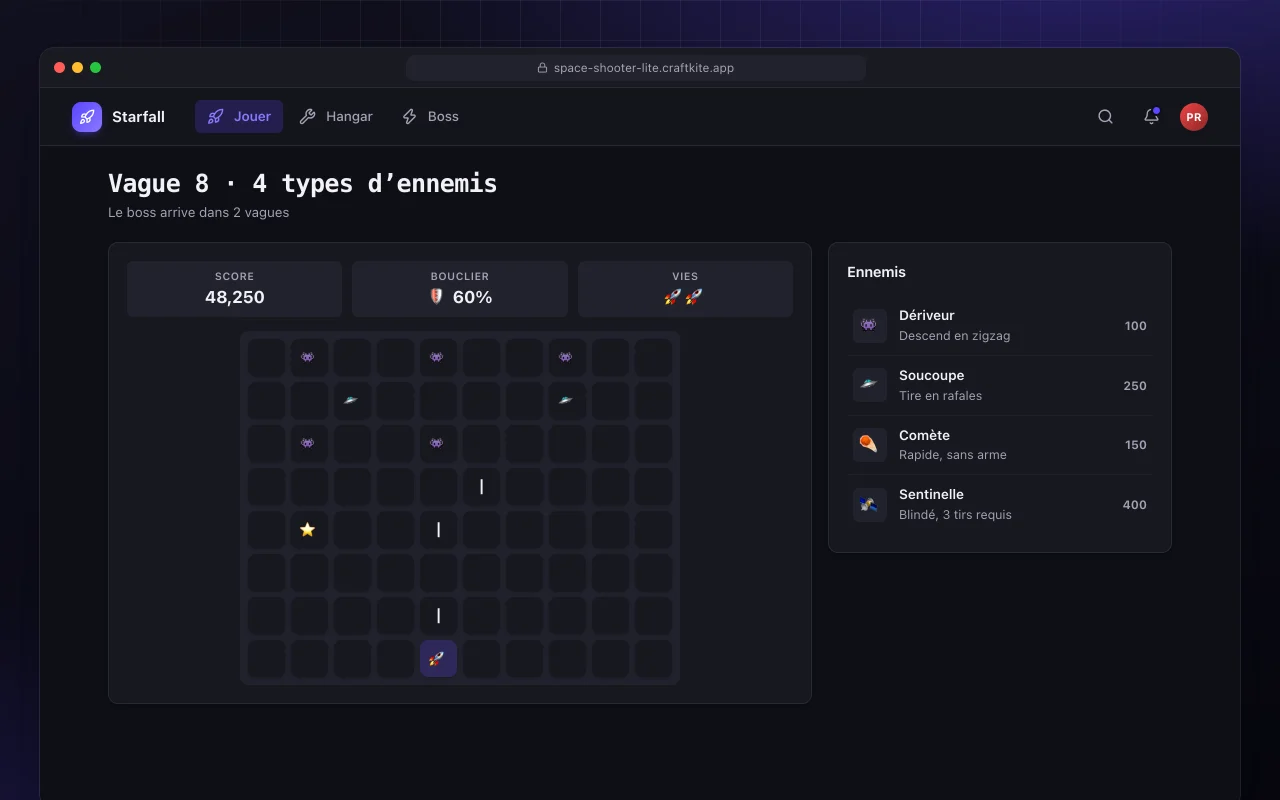Click the Sentinelle satellite icon in enemy list
The width and height of the screenshot is (1280, 800).
[x=869, y=505]
